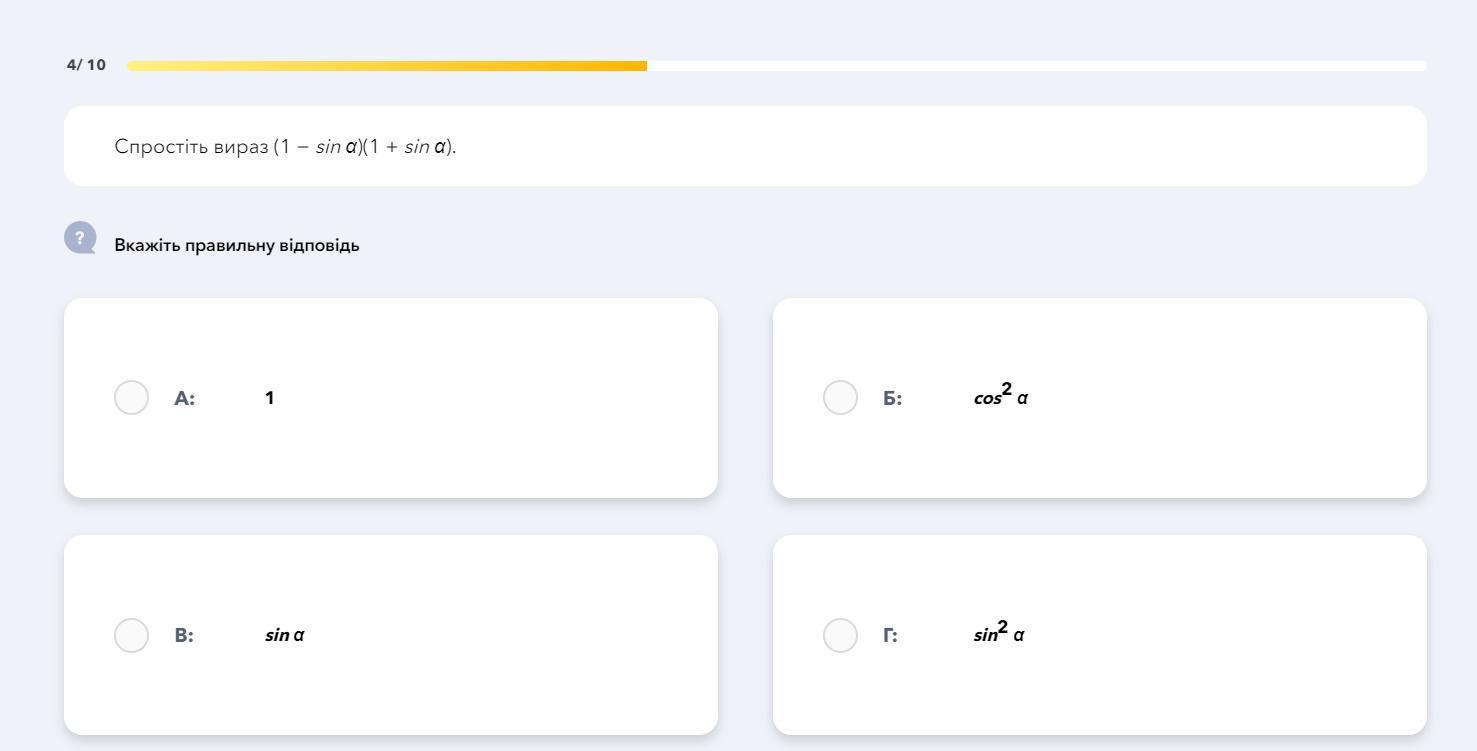Viewport: 1477px width, 751px height.
Task: Choose the answer 'cos² α'
Action: coord(1000,396)
